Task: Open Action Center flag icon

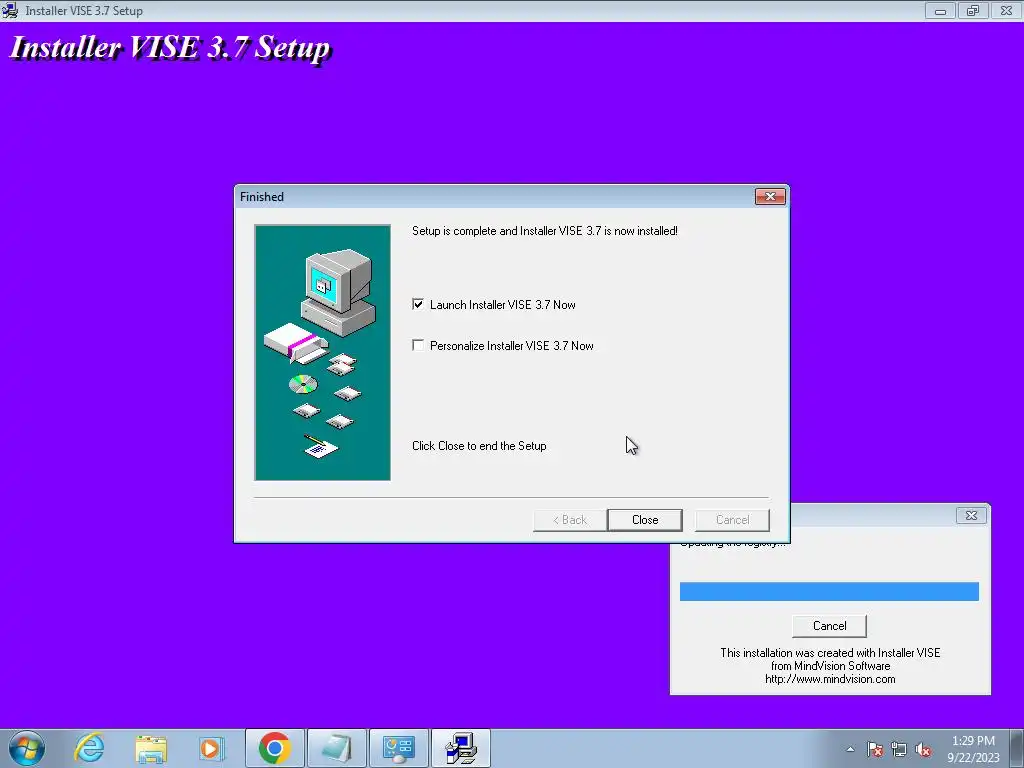Action: (875, 749)
